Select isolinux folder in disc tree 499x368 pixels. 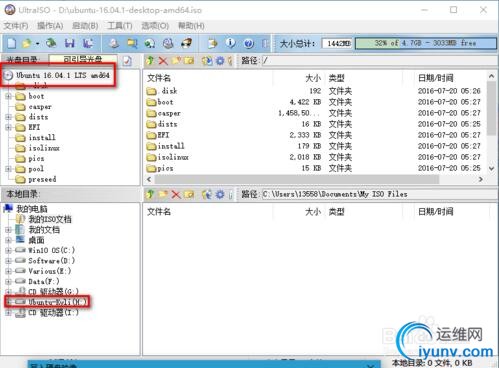pos(44,148)
